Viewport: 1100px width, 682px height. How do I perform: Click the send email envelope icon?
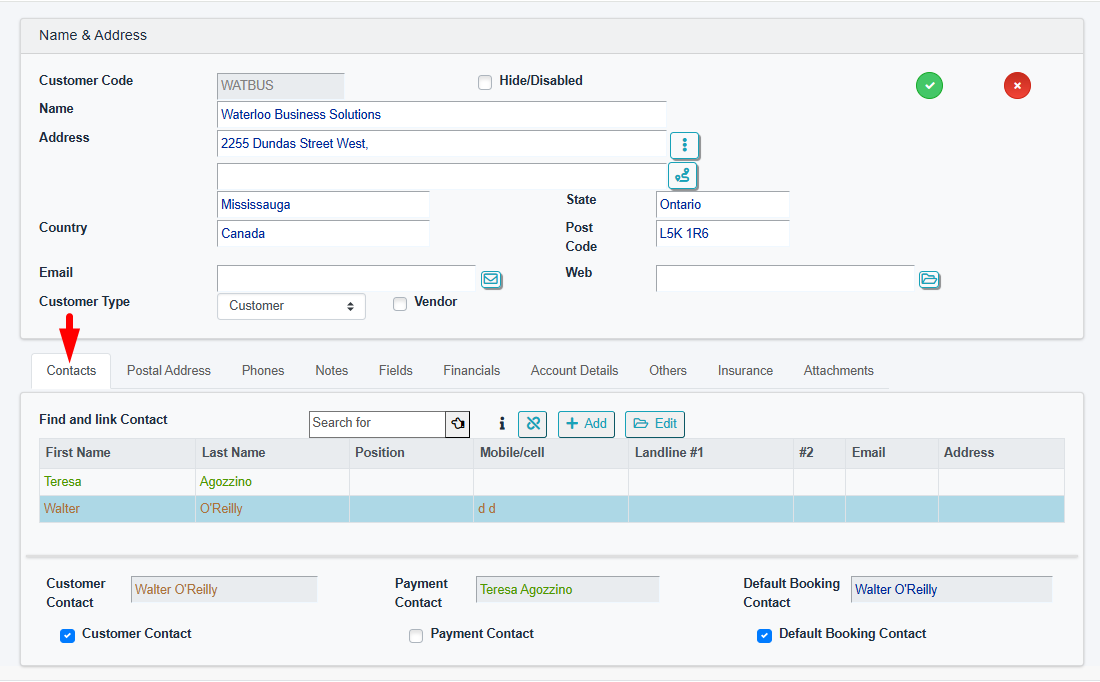[491, 279]
